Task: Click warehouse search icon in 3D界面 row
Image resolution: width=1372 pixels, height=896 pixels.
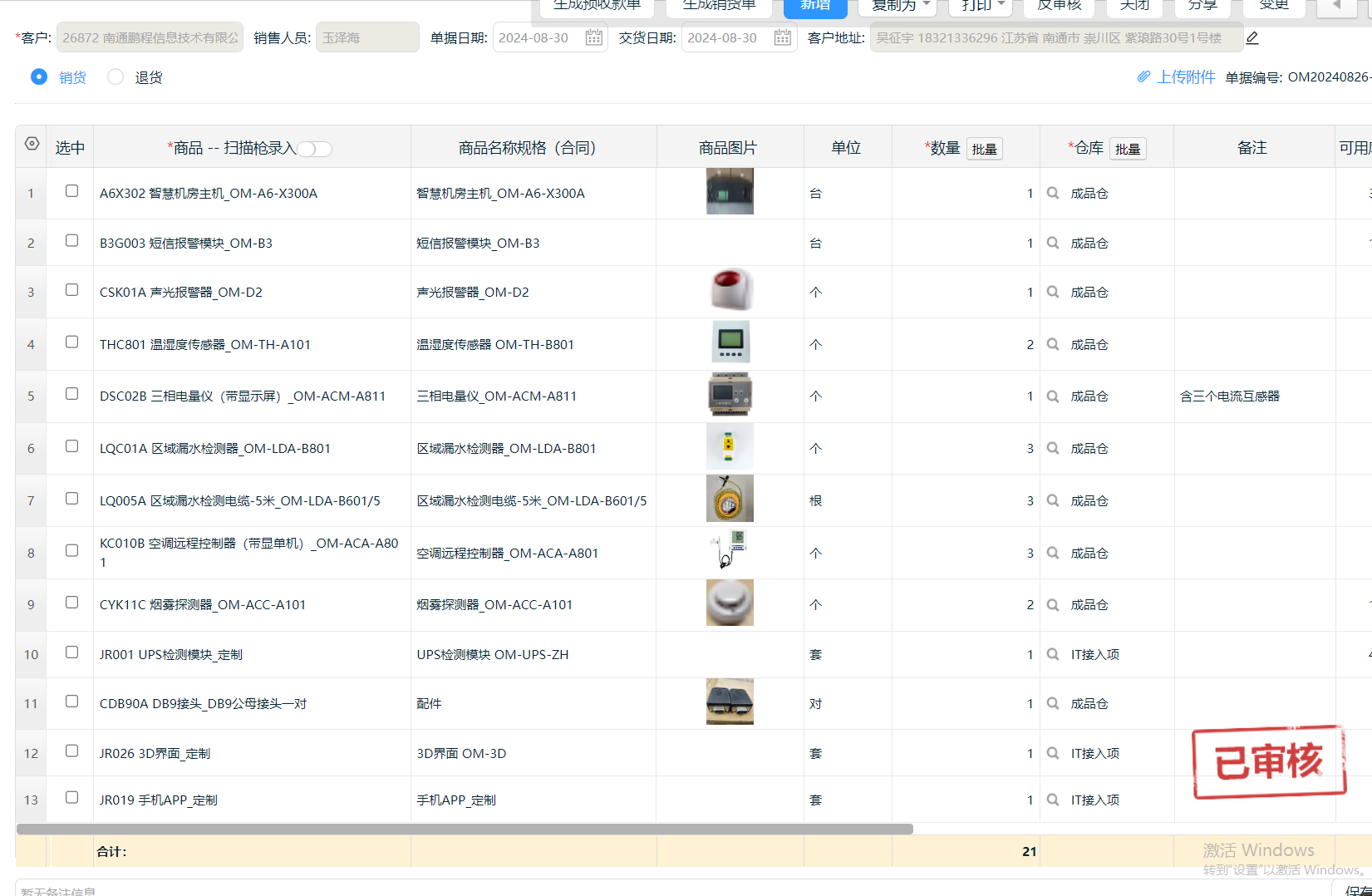Action: click(1053, 753)
